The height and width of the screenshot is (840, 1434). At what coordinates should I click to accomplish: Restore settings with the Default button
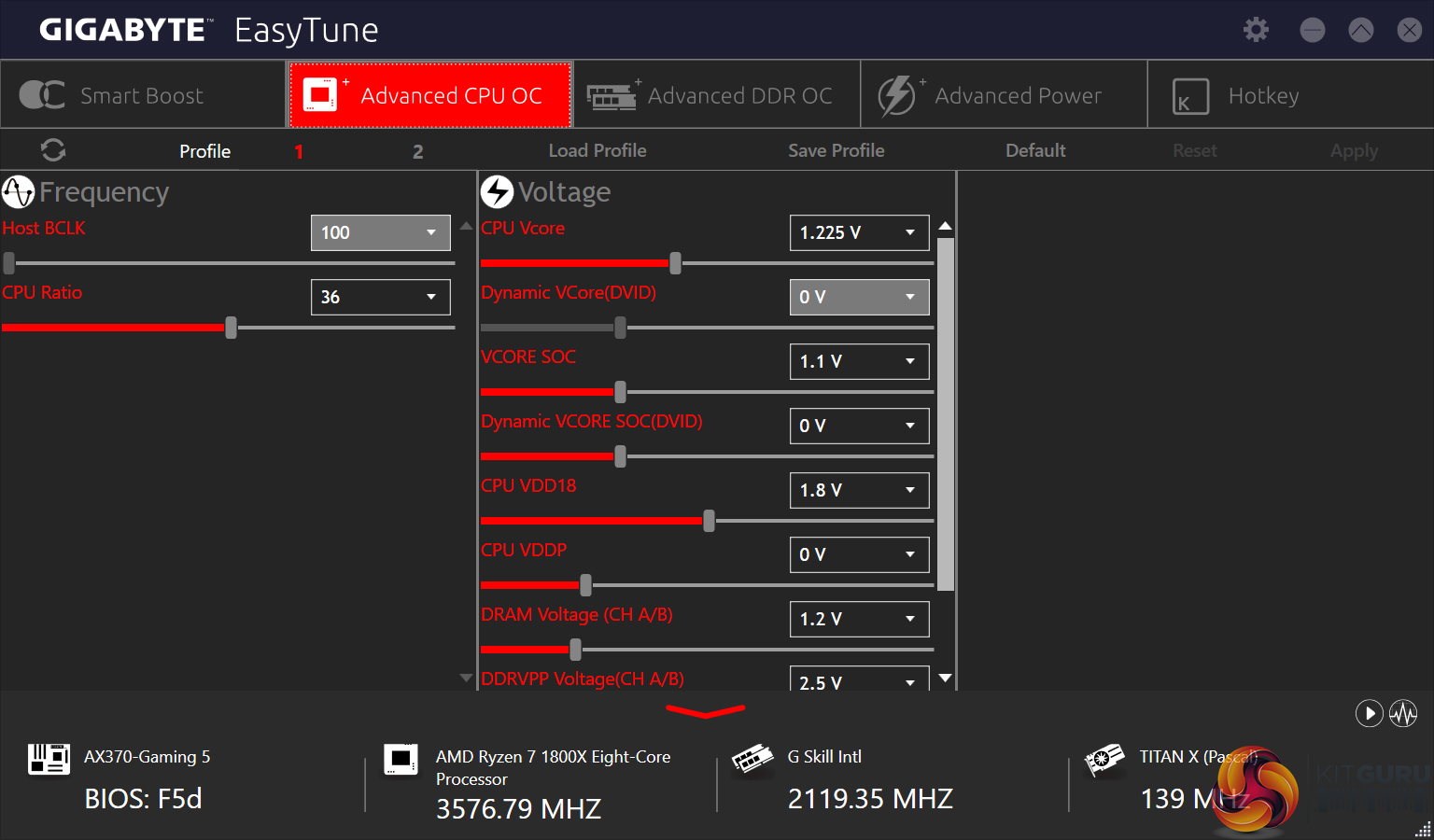1035,150
